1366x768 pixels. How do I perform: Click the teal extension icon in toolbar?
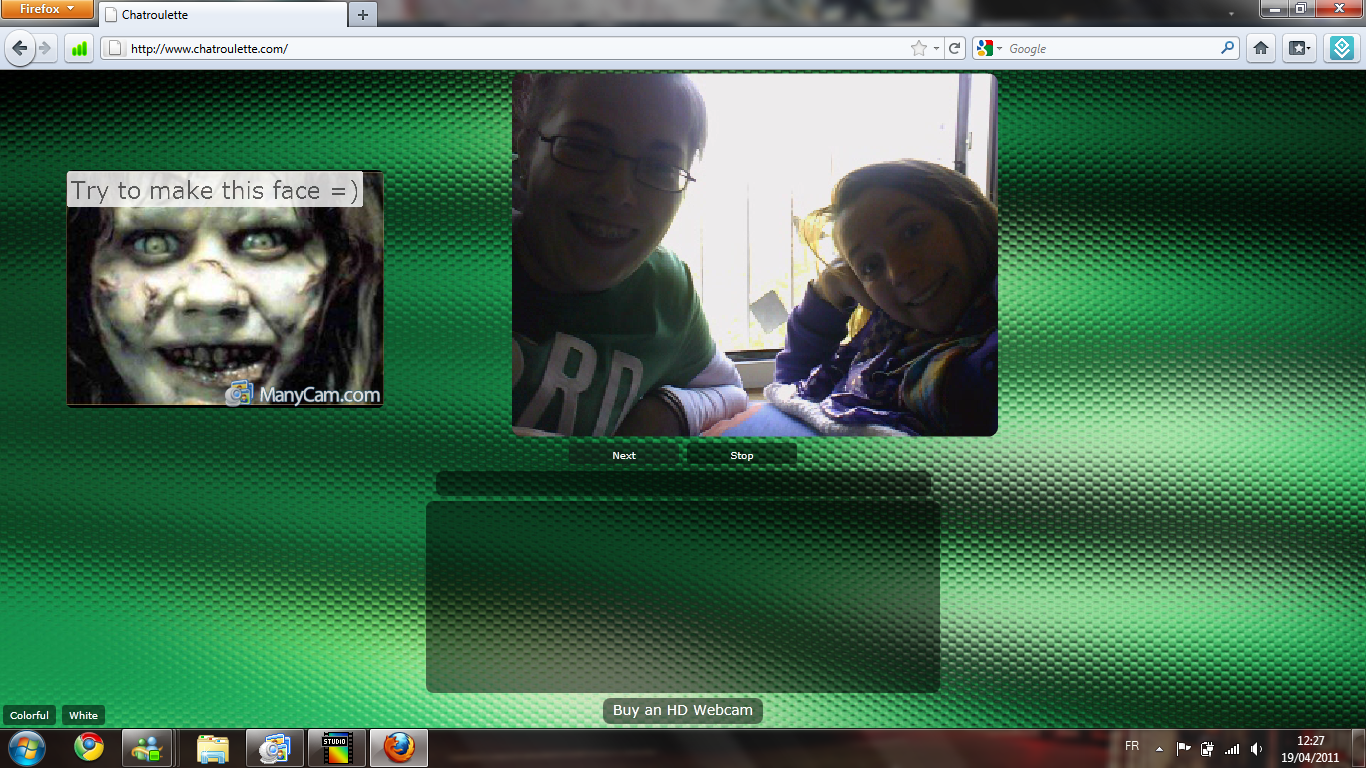(x=1341, y=48)
